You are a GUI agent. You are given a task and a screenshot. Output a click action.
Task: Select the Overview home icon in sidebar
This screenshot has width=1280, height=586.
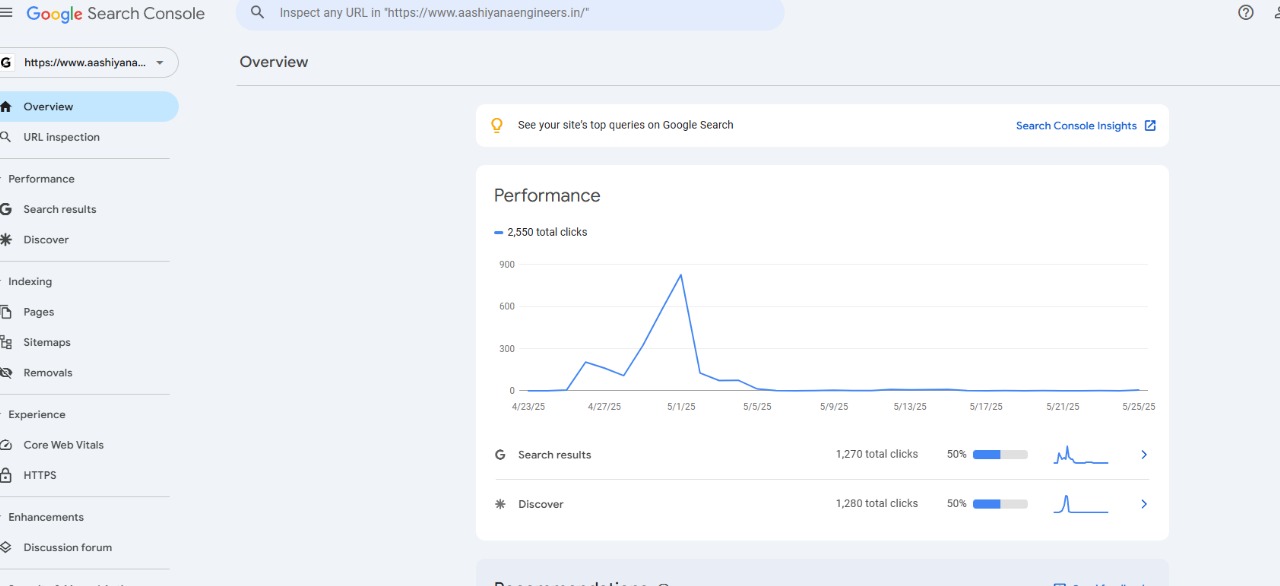click(6, 107)
